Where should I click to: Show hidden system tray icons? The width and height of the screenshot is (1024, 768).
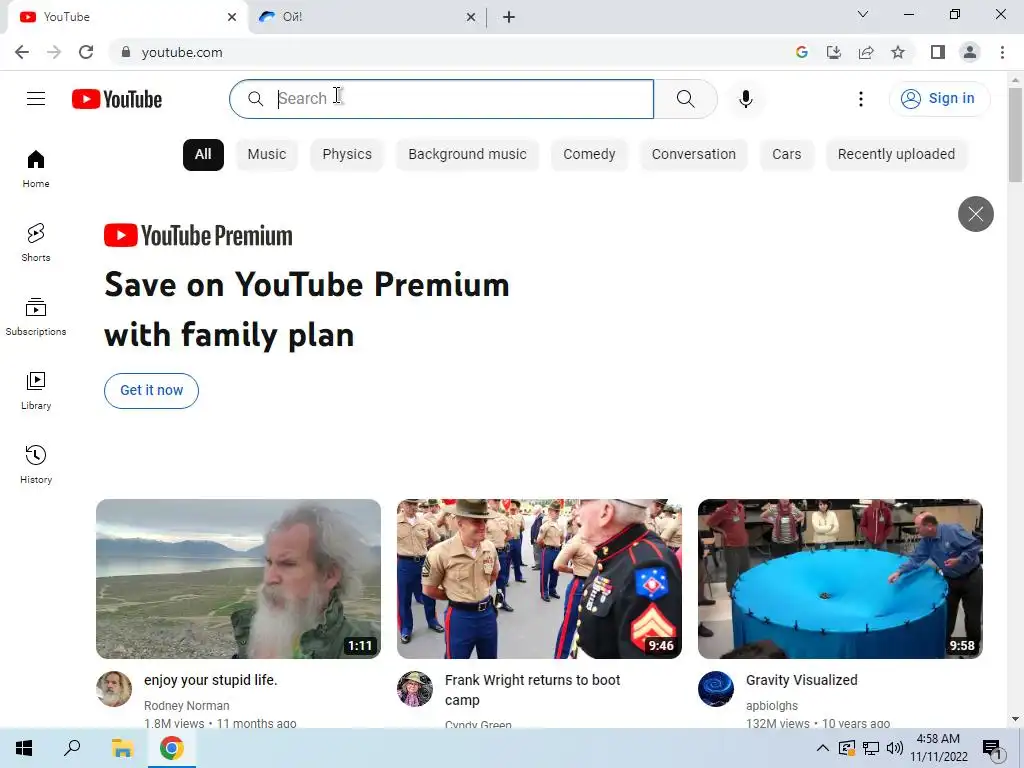(823, 748)
